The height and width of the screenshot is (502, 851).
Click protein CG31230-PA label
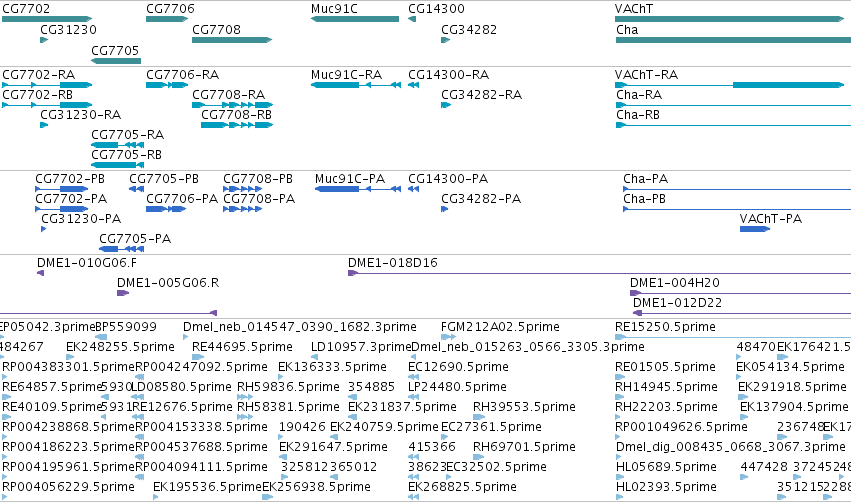click(x=81, y=219)
